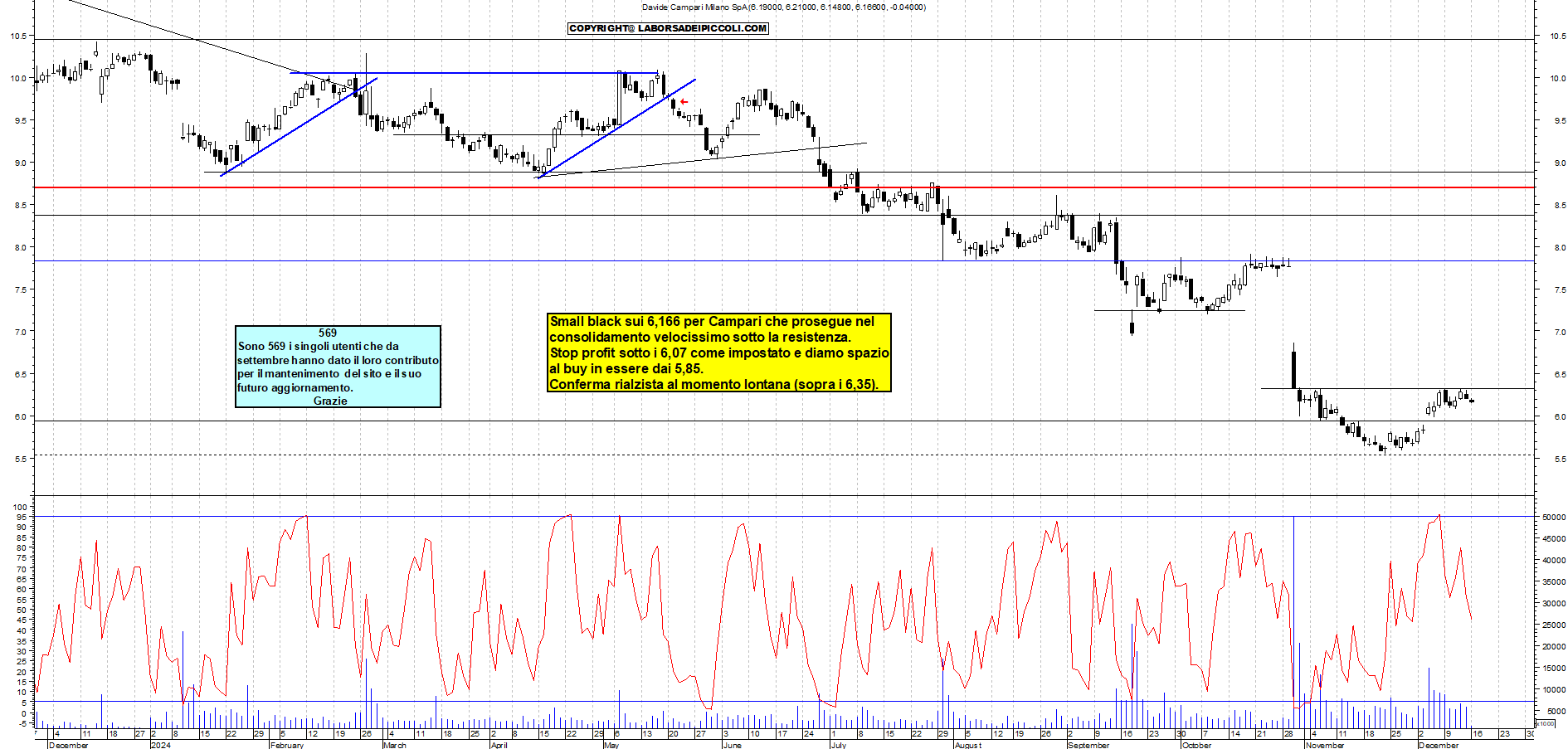Click the 'December' label right after November
The height and width of the screenshot is (749, 1568).
(x=1439, y=745)
